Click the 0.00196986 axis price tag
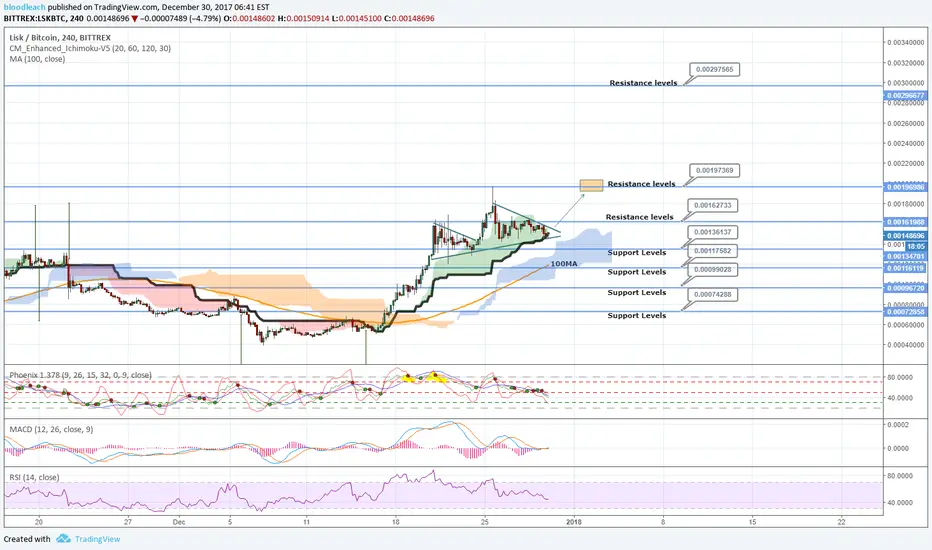Viewport: 932px width, 550px height. (x=905, y=187)
